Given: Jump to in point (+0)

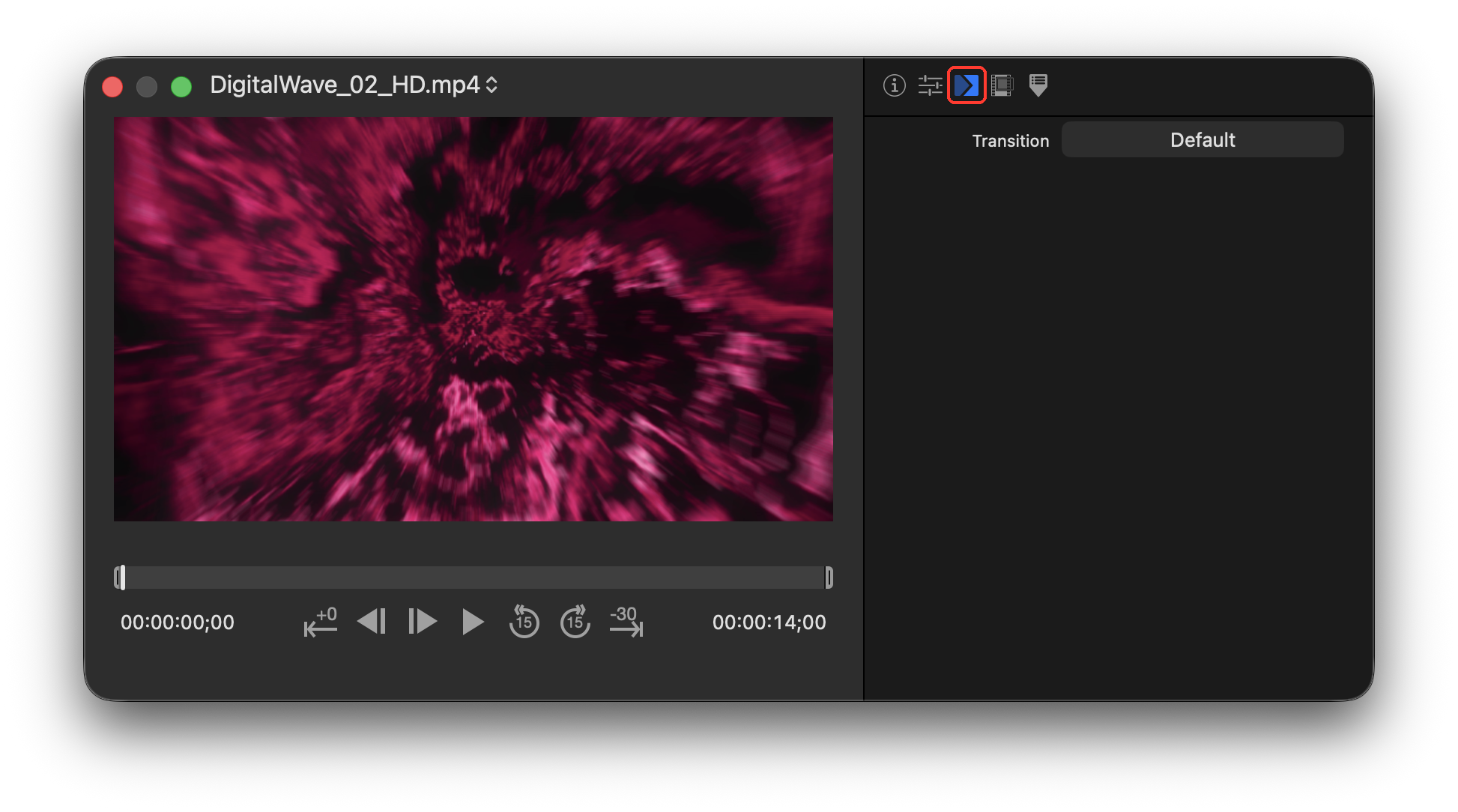Looking at the screenshot, I should (x=321, y=622).
